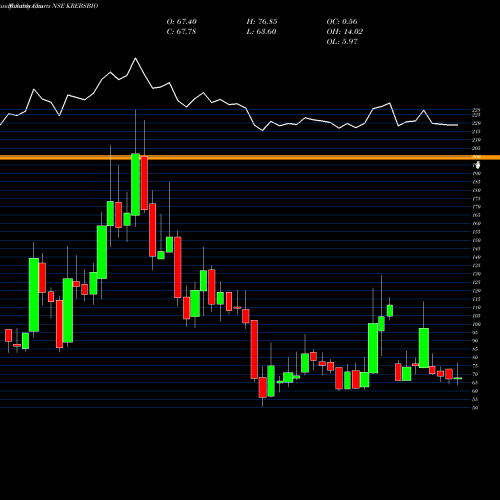Screen dimensions: 500x500
Task: Click the 155 price axis label
Action: click(x=476, y=232)
